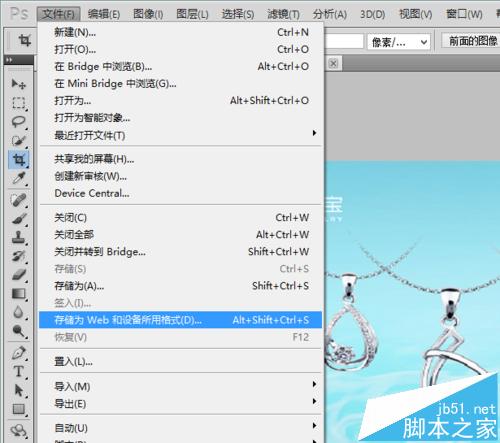Select the Eraser tool

(19, 275)
